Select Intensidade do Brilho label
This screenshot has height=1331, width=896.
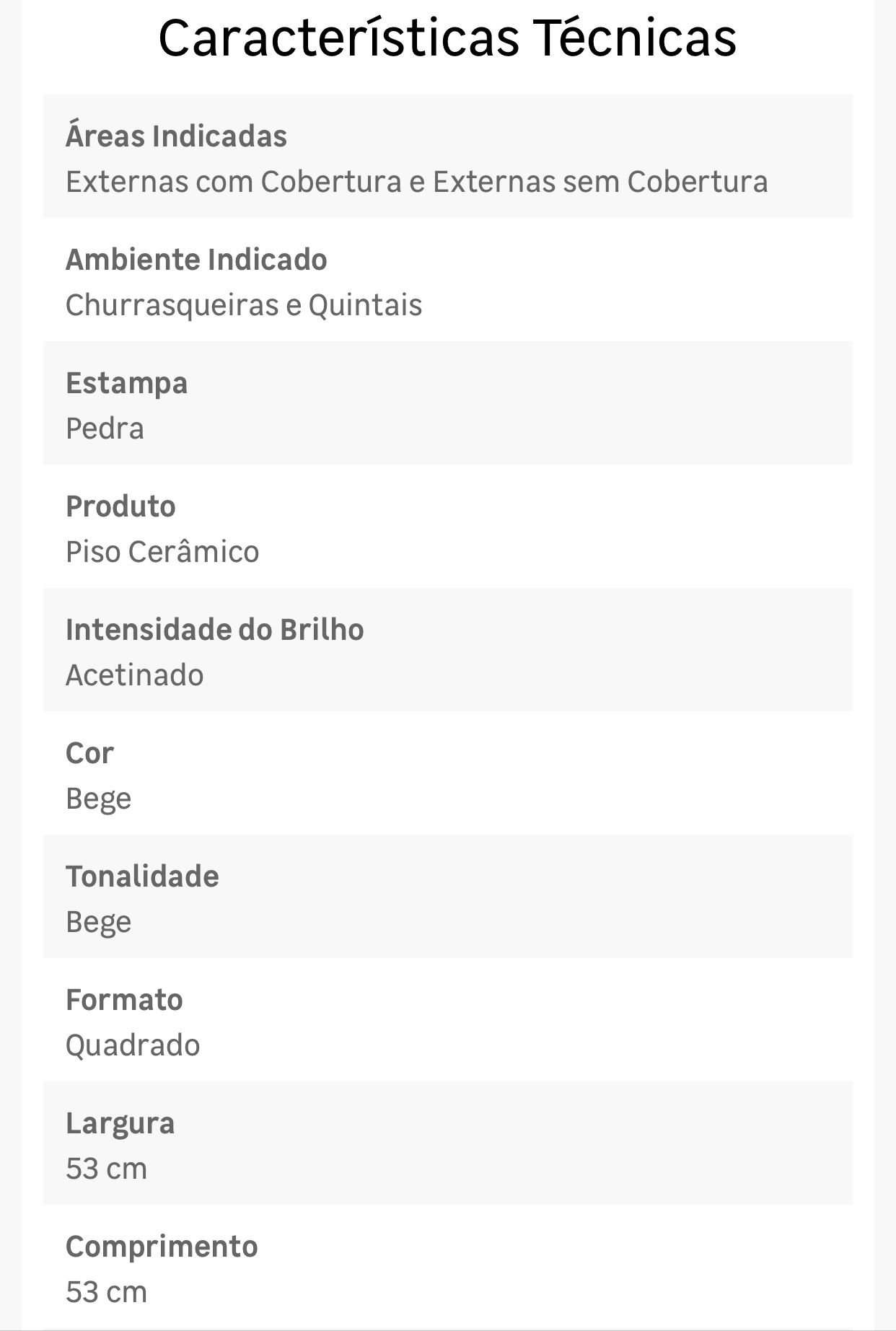(x=215, y=630)
